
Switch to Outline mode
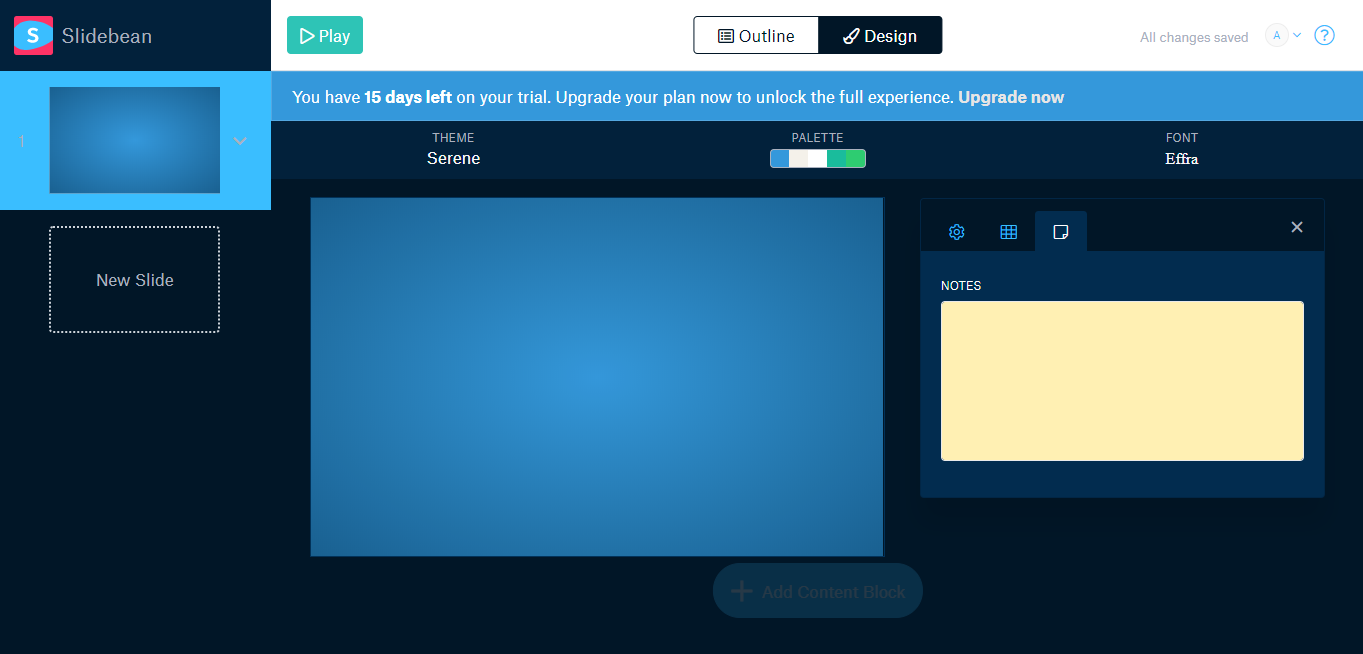756,36
